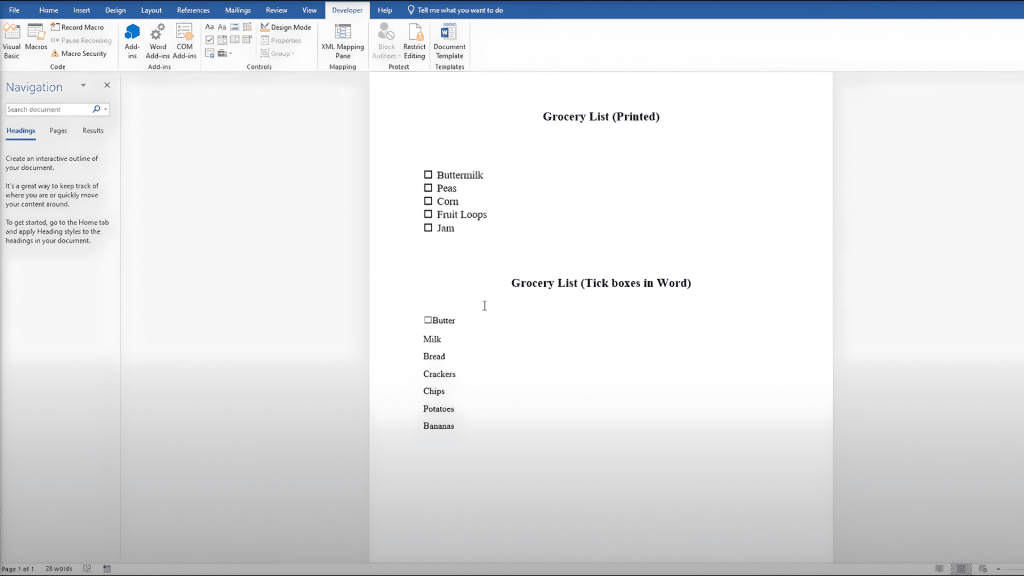Click the Add-ins icon
The height and width of the screenshot is (576, 1024).
click(x=131, y=38)
